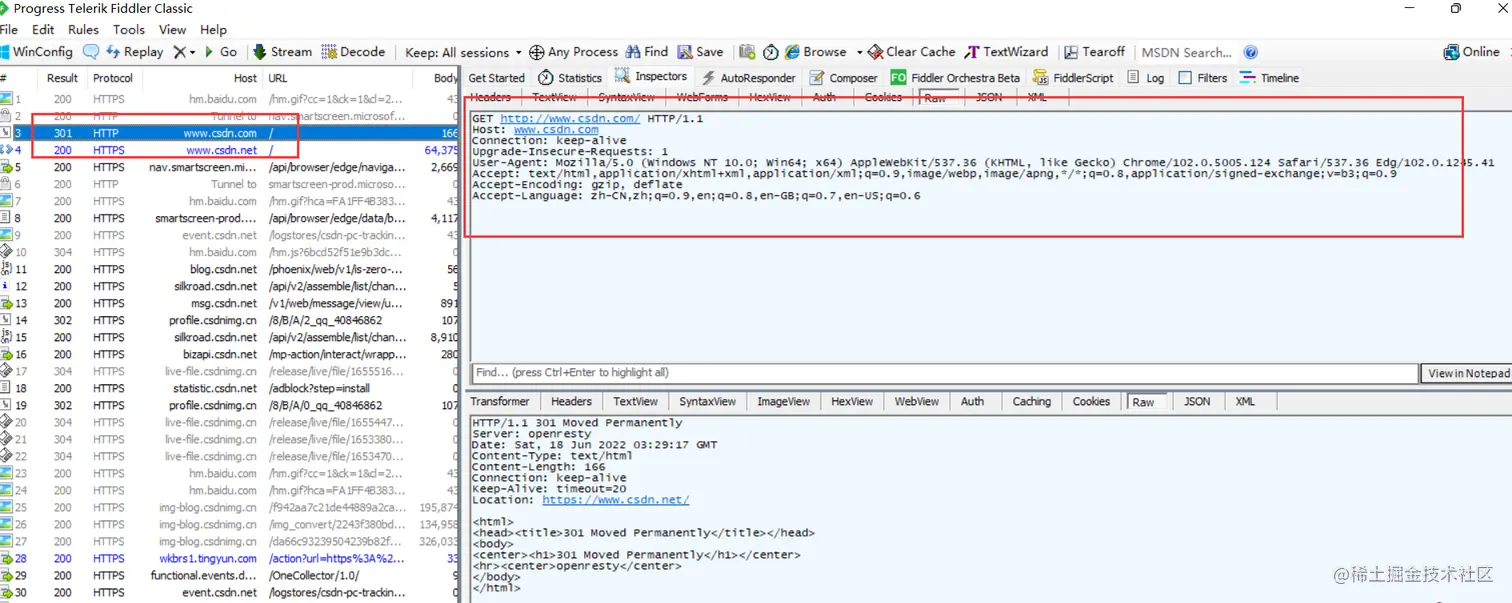Save sessions with the Save button
The height and width of the screenshot is (603, 1512).
[x=700, y=52]
